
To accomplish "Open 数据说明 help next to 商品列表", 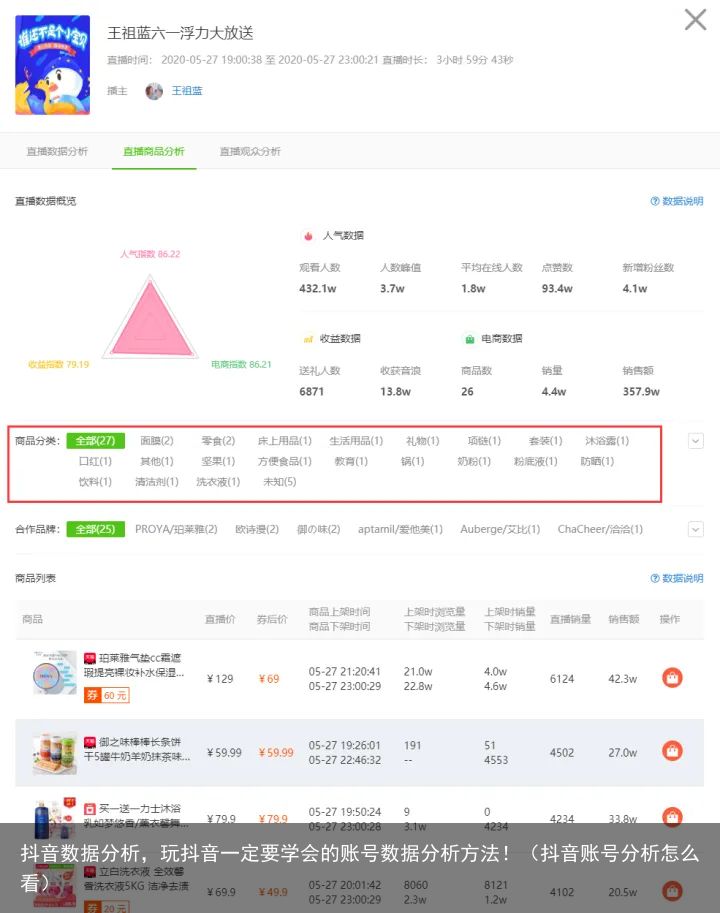I will 677,578.
